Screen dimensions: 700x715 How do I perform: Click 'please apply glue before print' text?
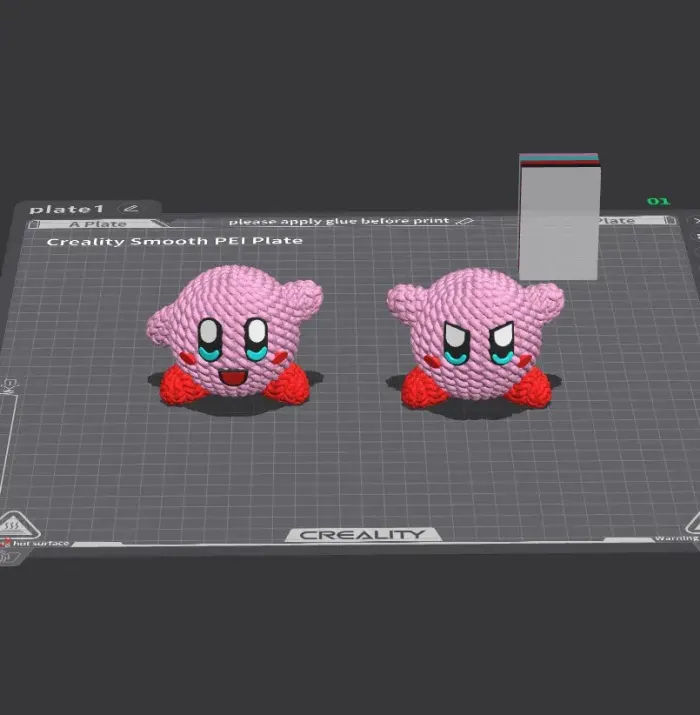click(x=339, y=221)
